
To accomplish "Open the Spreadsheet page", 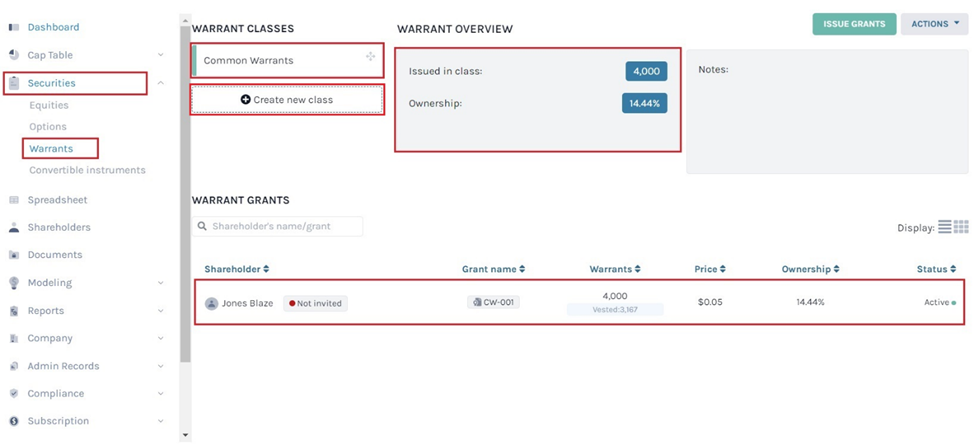I will (57, 200).
